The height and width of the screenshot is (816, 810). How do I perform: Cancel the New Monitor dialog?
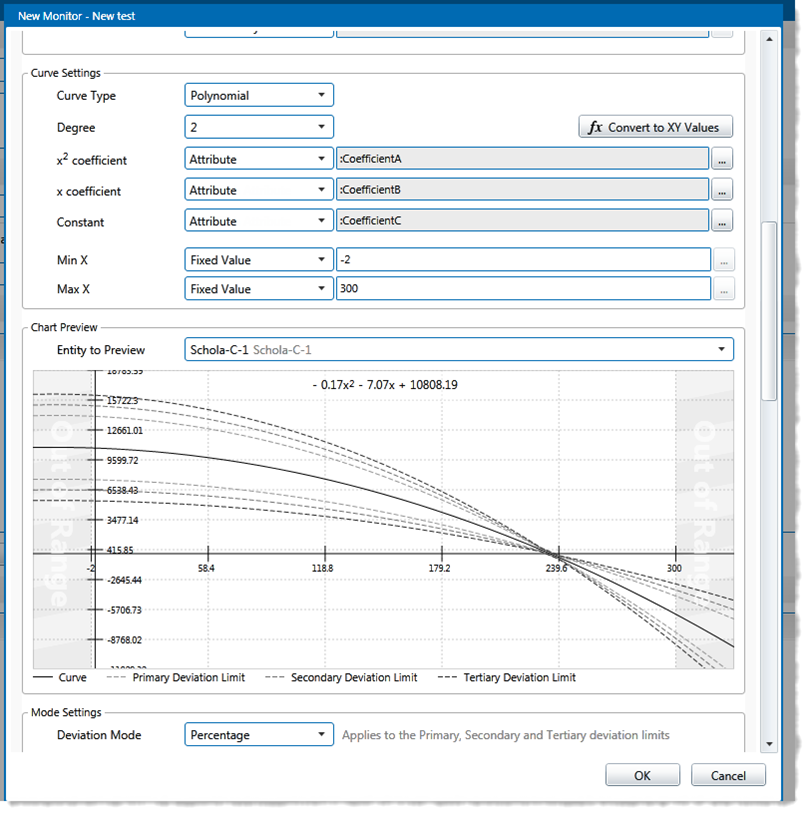coord(728,776)
